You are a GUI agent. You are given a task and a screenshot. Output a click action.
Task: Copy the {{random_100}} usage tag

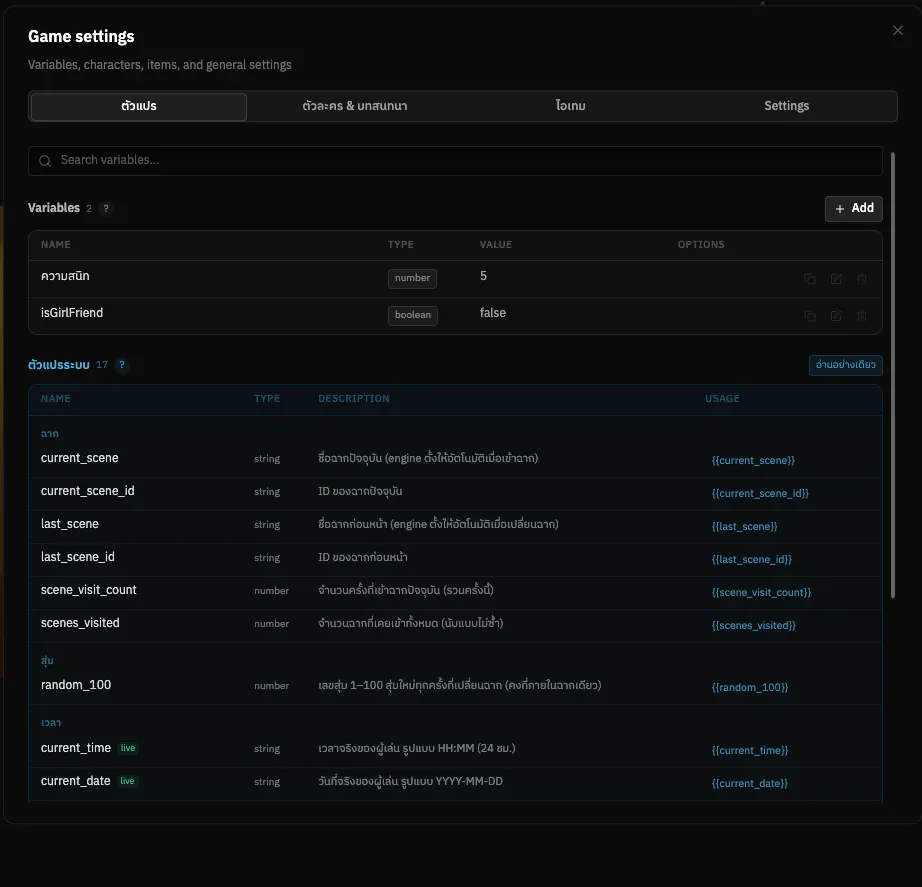(750, 687)
